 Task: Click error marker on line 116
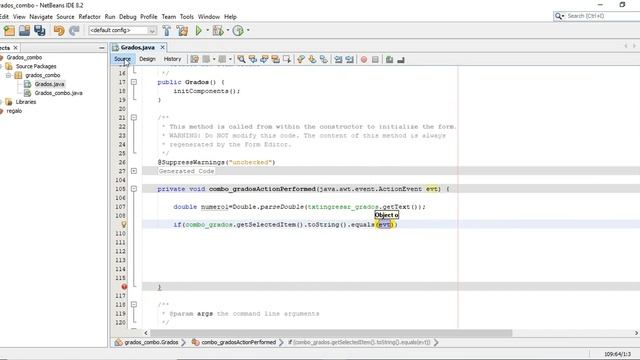[x=124, y=287]
